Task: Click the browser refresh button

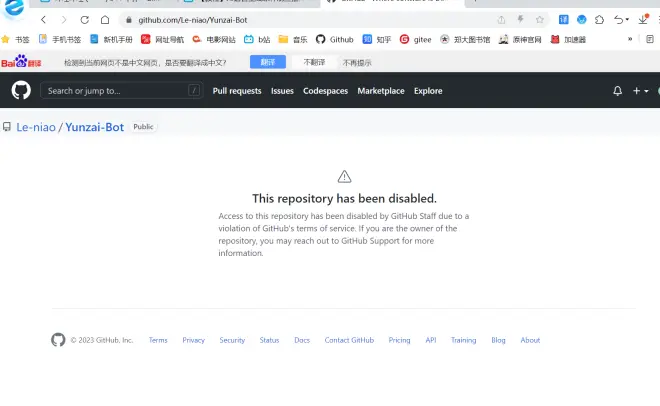Action: pos(84,20)
